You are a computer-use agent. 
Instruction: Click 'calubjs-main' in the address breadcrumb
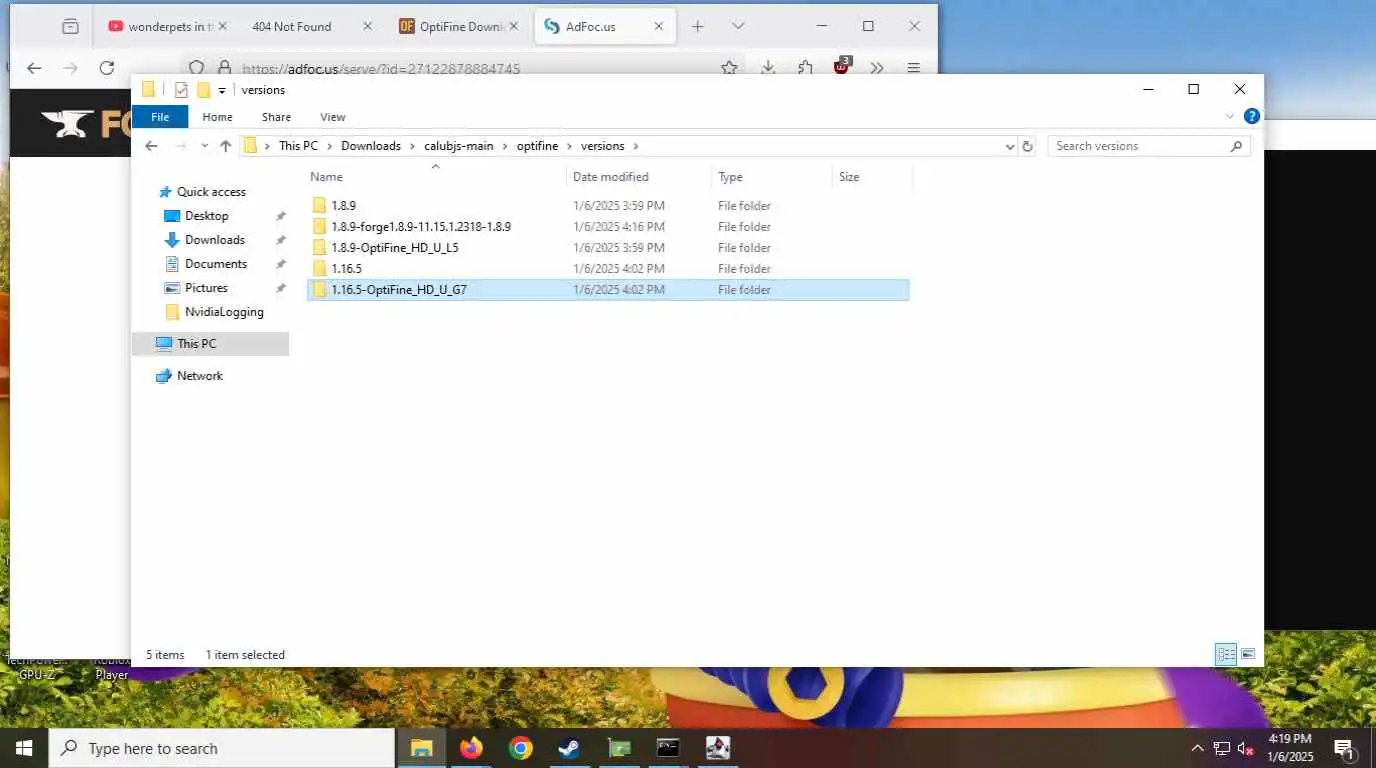459,146
